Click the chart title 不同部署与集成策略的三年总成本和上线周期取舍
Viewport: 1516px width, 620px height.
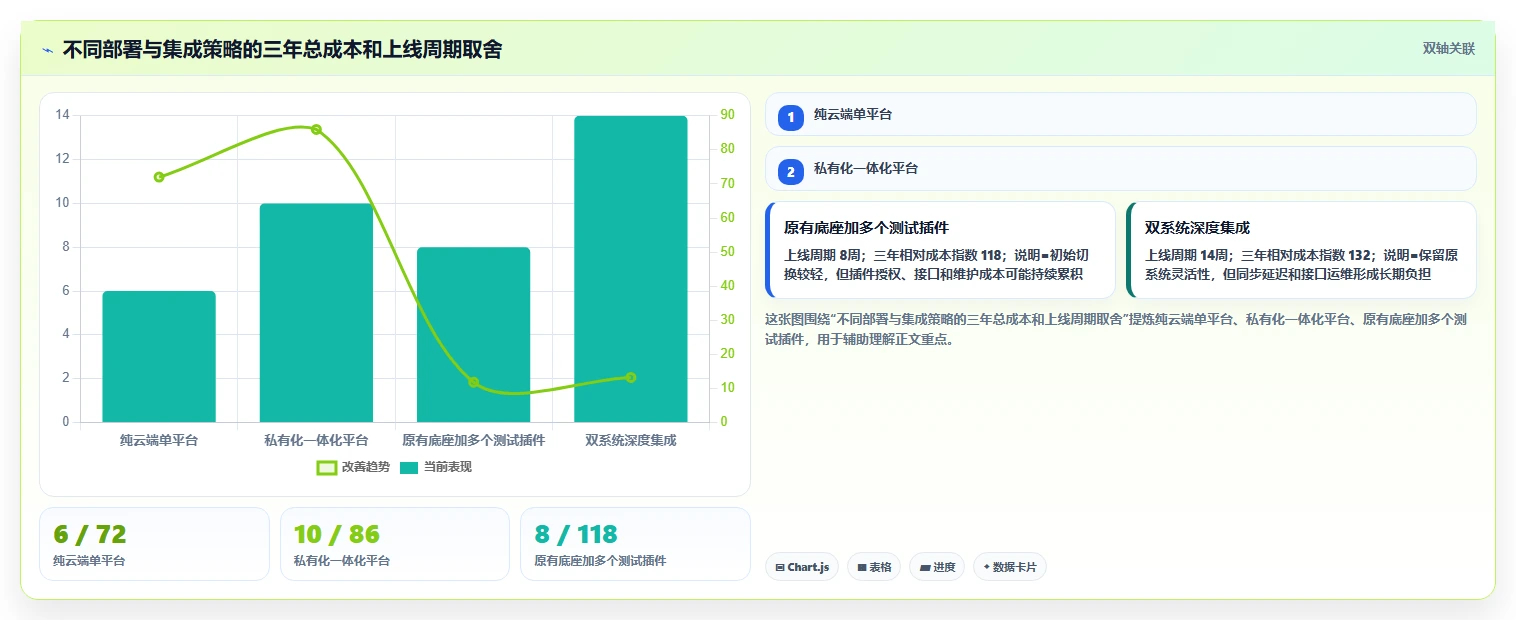point(283,49)
